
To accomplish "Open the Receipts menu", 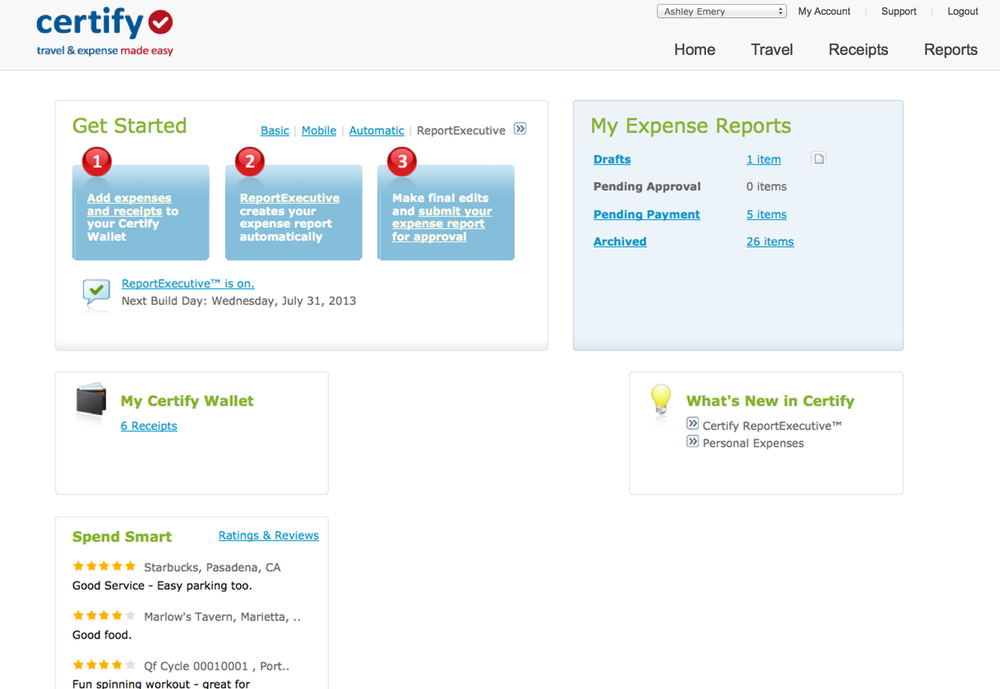I will pos(858,50).
